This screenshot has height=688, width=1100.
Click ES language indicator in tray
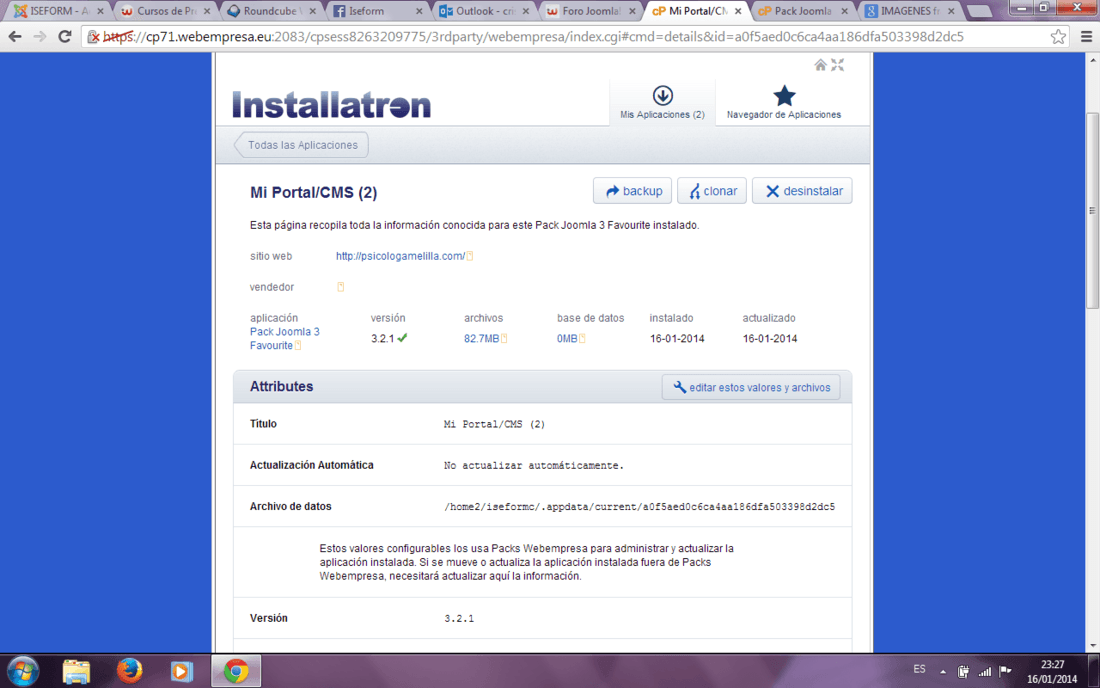click(x=919, y=669)
